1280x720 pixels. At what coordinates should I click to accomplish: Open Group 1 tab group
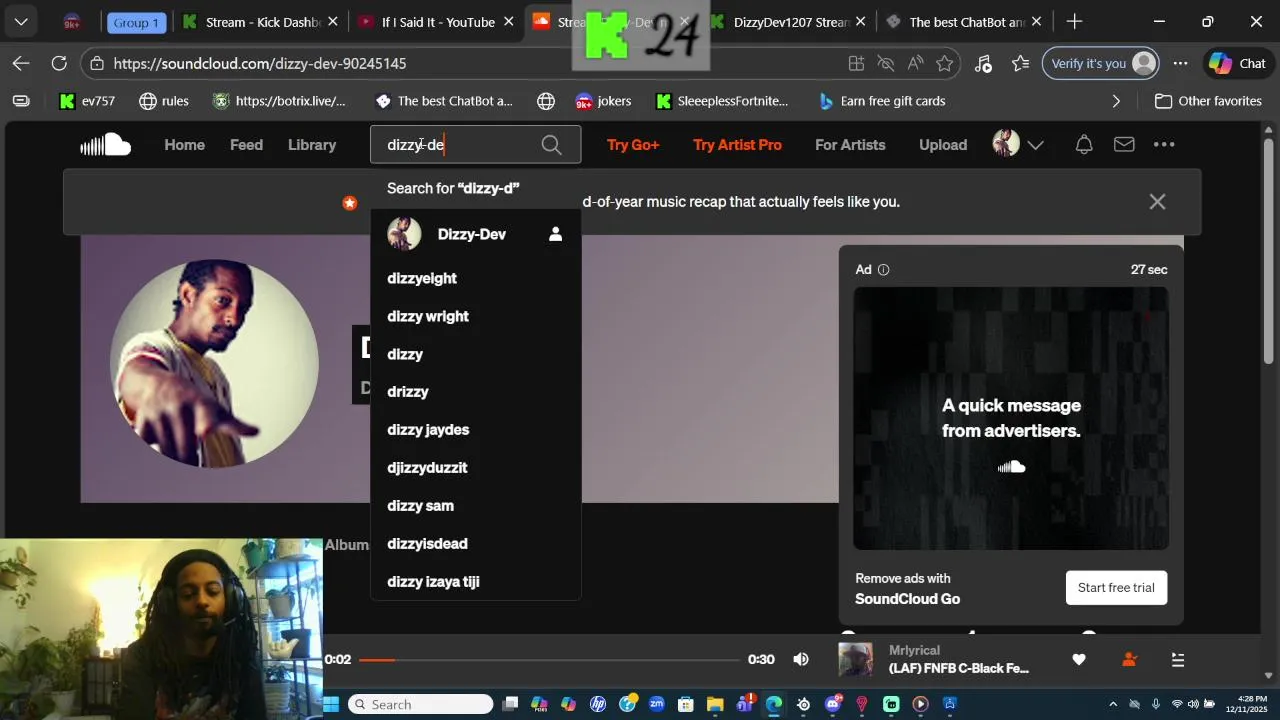(x=136, y=22)
